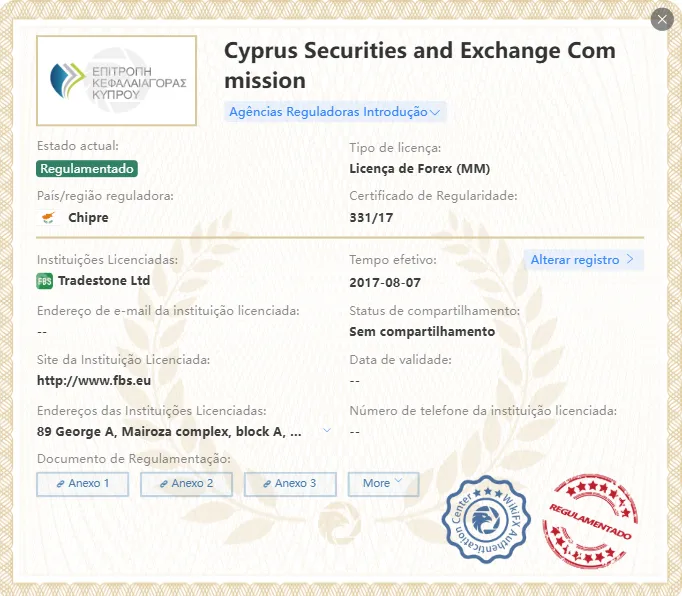Screen dimensions: 682x596
Task: Select certificate number 331/17
Action: [371, 218]
